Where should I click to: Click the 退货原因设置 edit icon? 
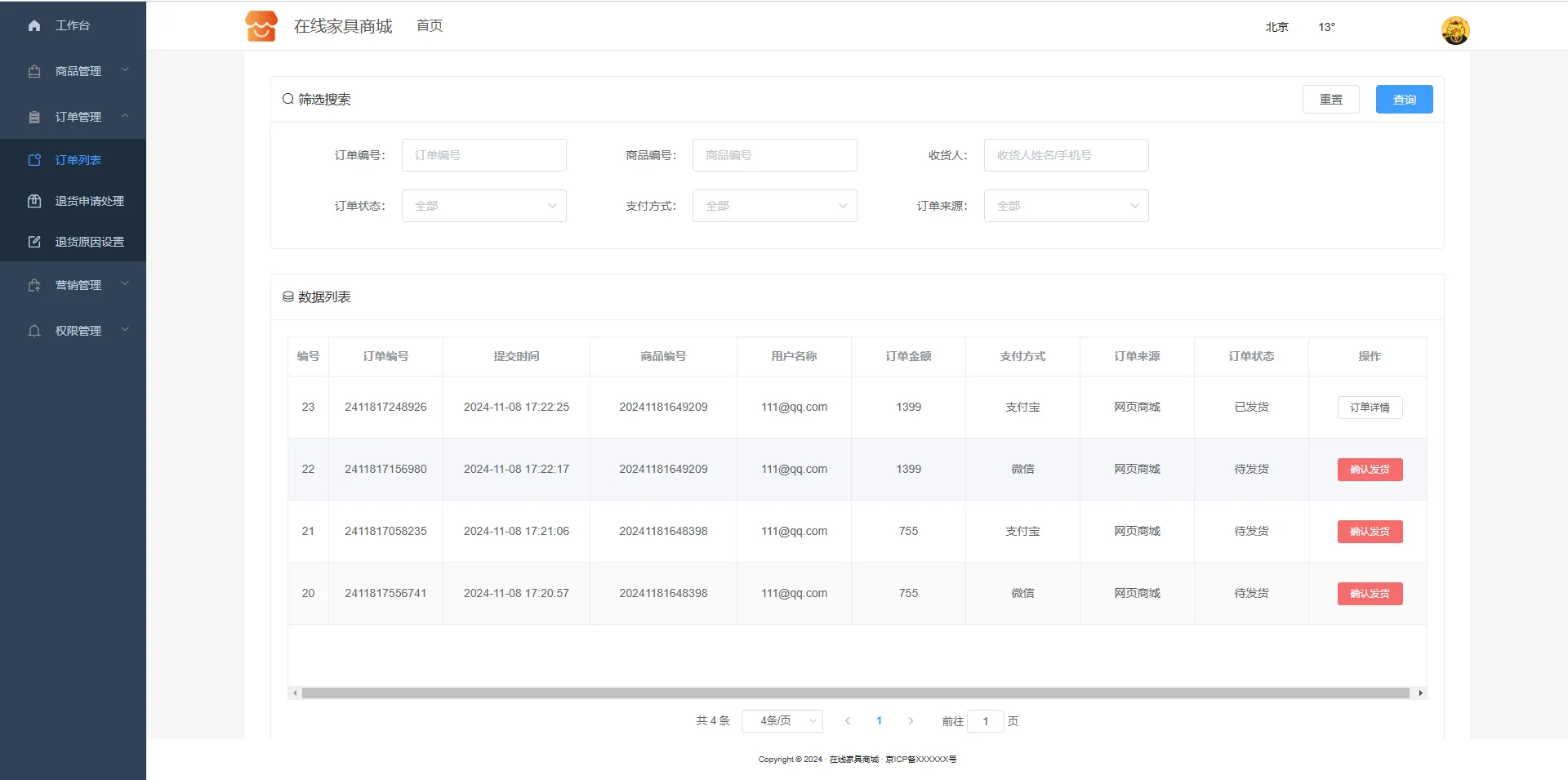34,242
